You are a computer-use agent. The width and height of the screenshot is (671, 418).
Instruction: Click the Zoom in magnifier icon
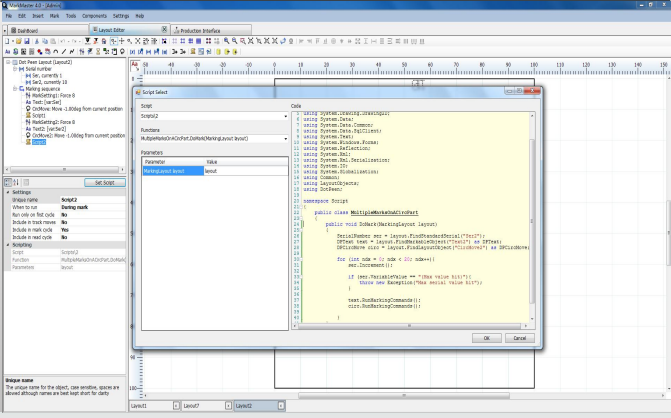[226, 41]
